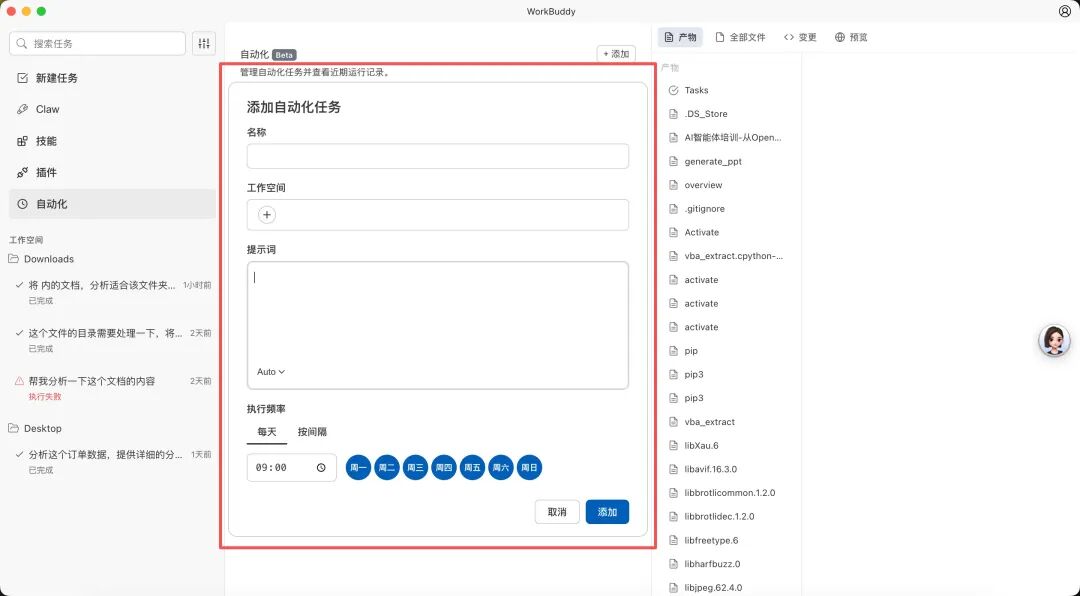
Task: Open 插件 in the sidebar
Action: coord(46,172)
